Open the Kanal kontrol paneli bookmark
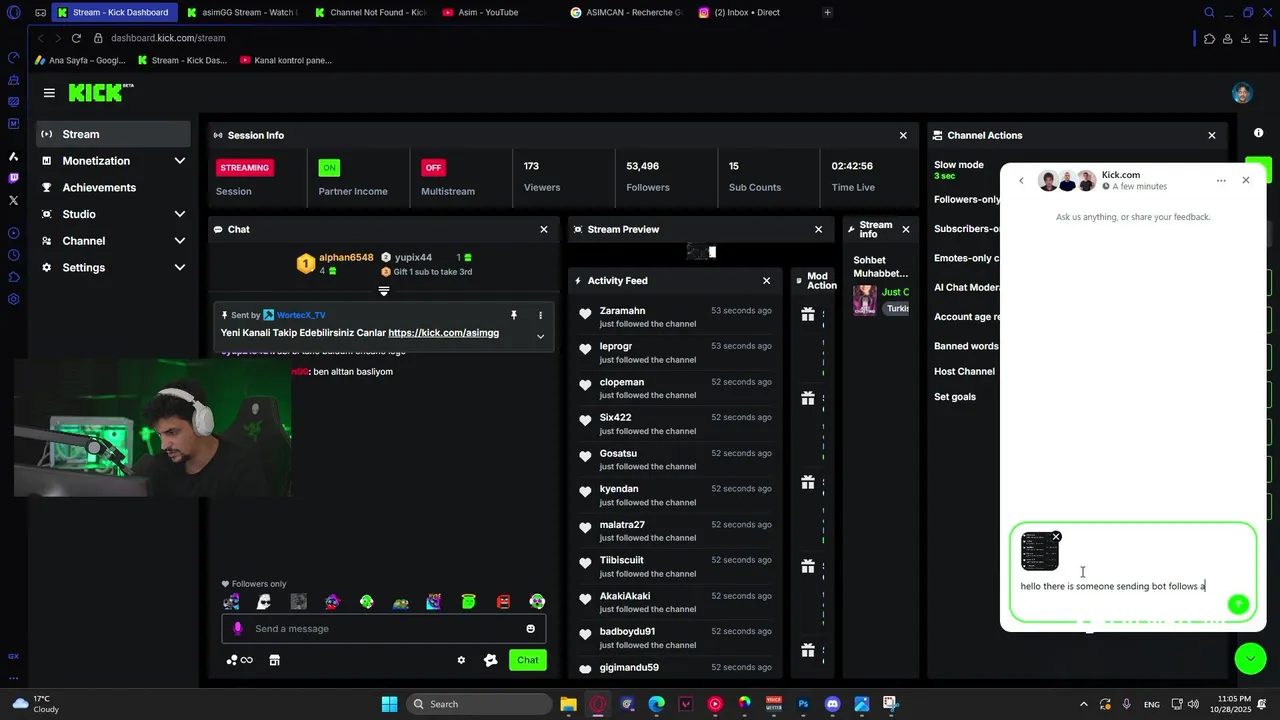Image resolution: width=1280 pixels, height=720 pixels. (286, 60)
